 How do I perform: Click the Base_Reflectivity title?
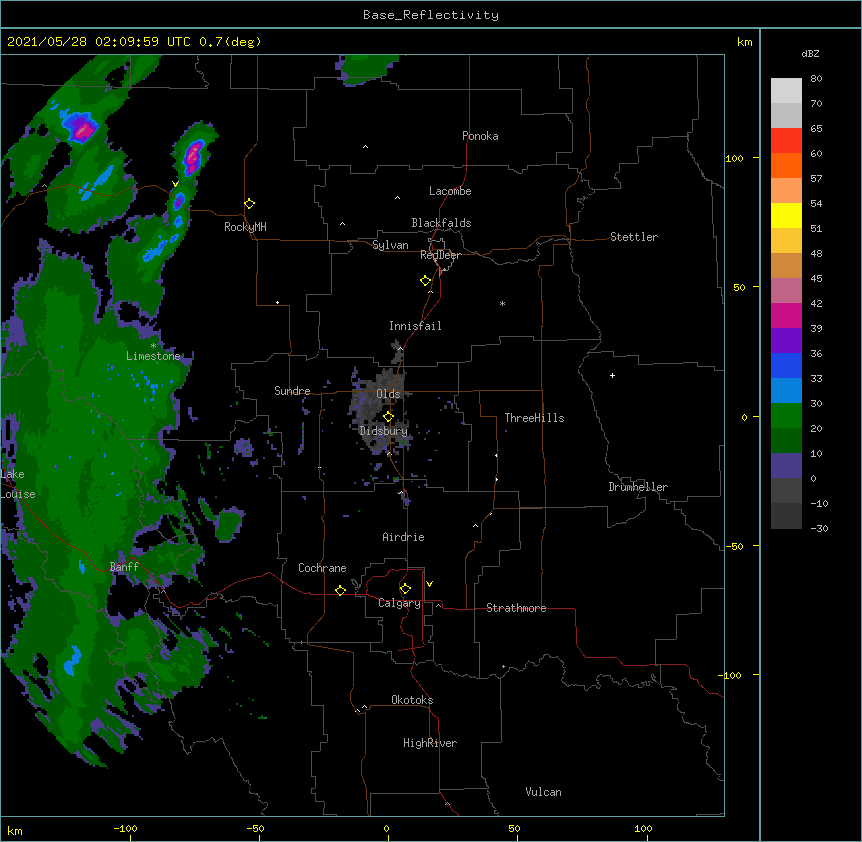[431, 15]
